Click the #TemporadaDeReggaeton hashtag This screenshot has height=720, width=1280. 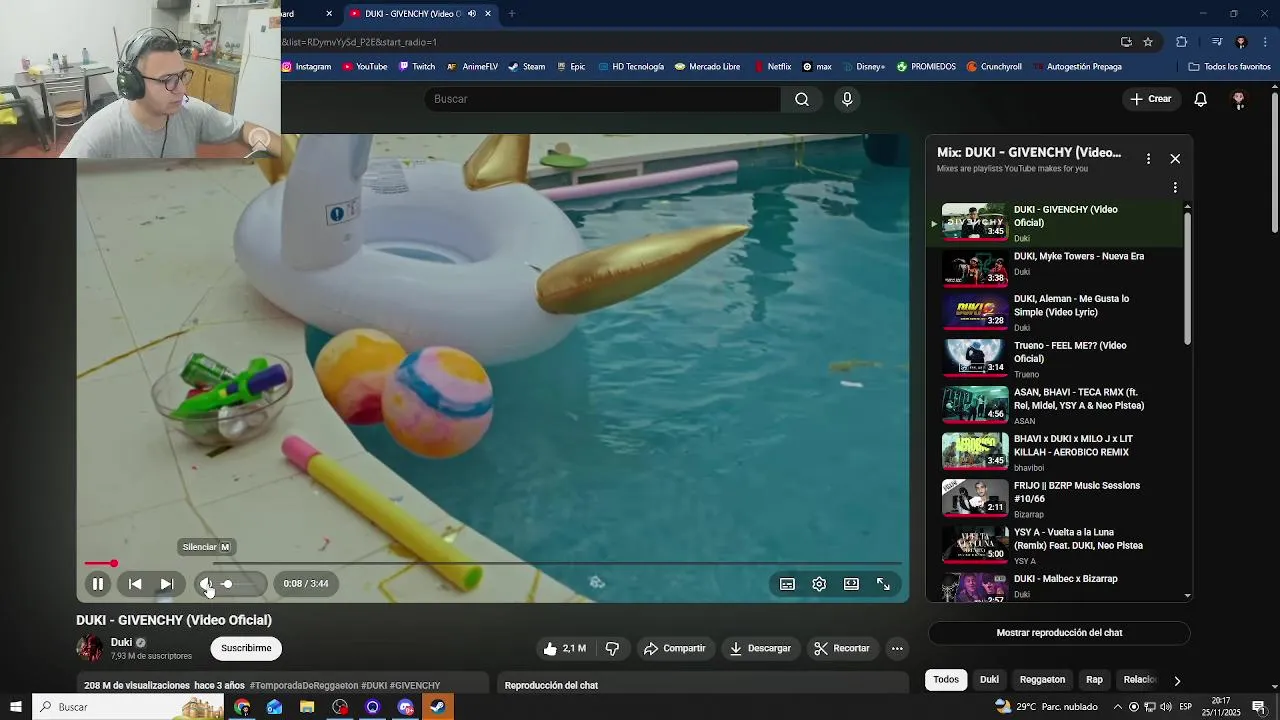(x=303, y=686)
